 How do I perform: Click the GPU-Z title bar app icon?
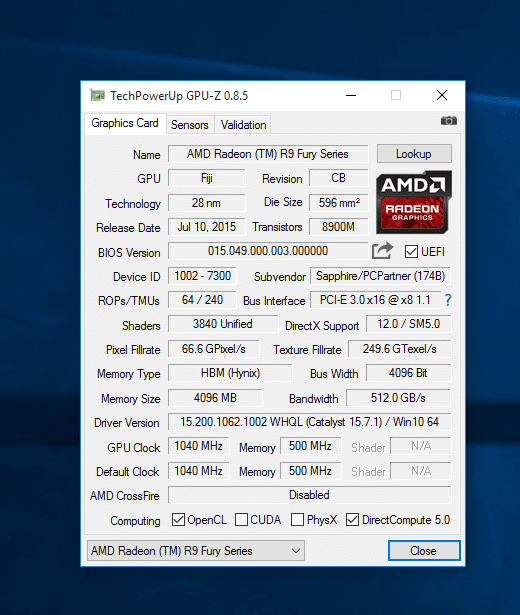(97, 95)
